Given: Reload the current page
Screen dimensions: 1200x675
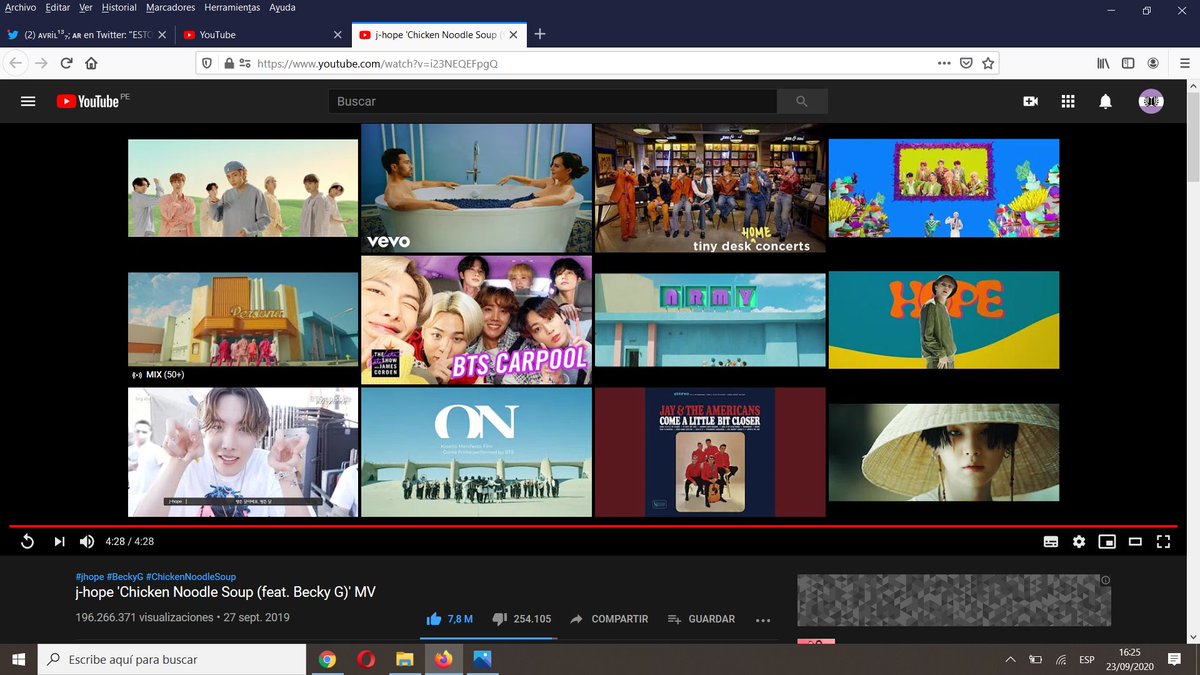Looking at the screenshot, I should 66,63.
